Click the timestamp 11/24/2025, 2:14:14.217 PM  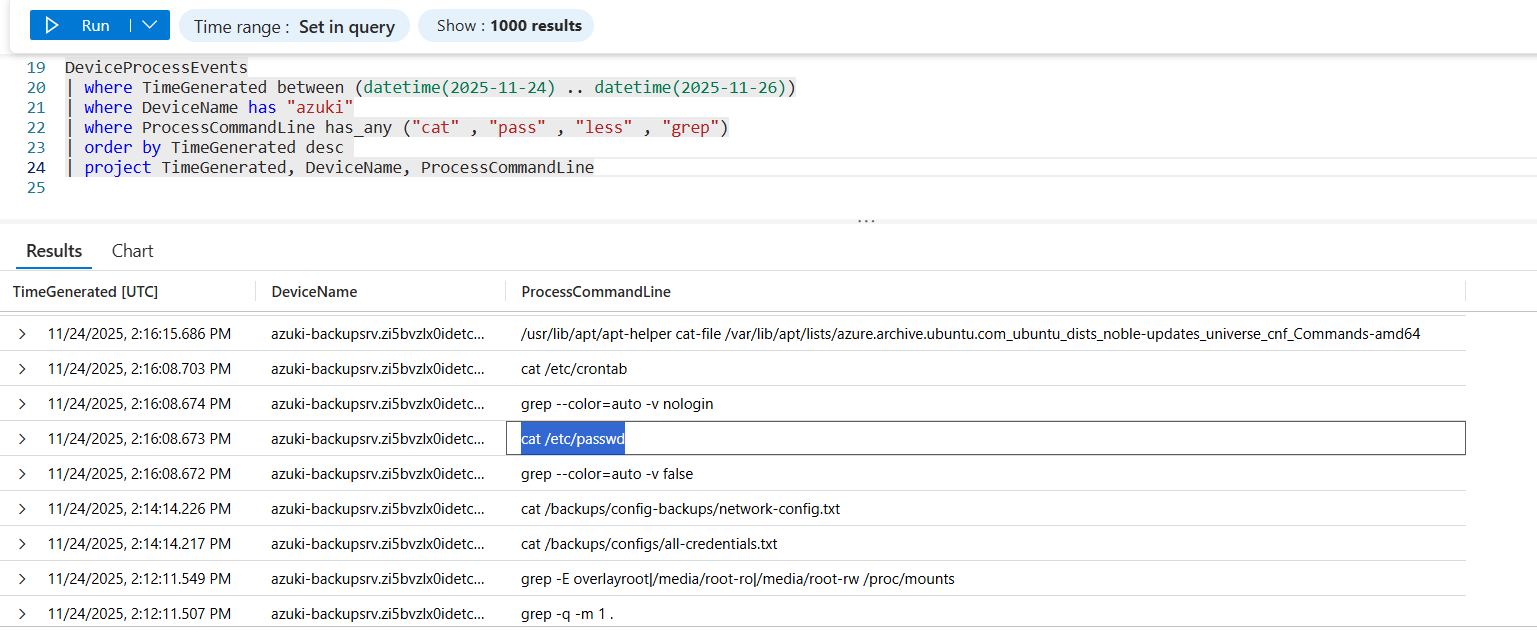pyautogui.click(x=139, y=544)
